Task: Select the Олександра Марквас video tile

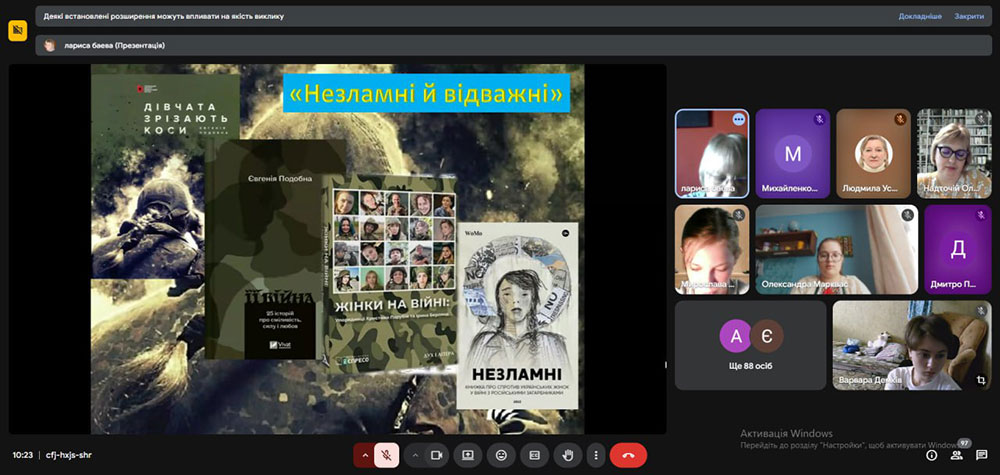Action: click(837, 249)
